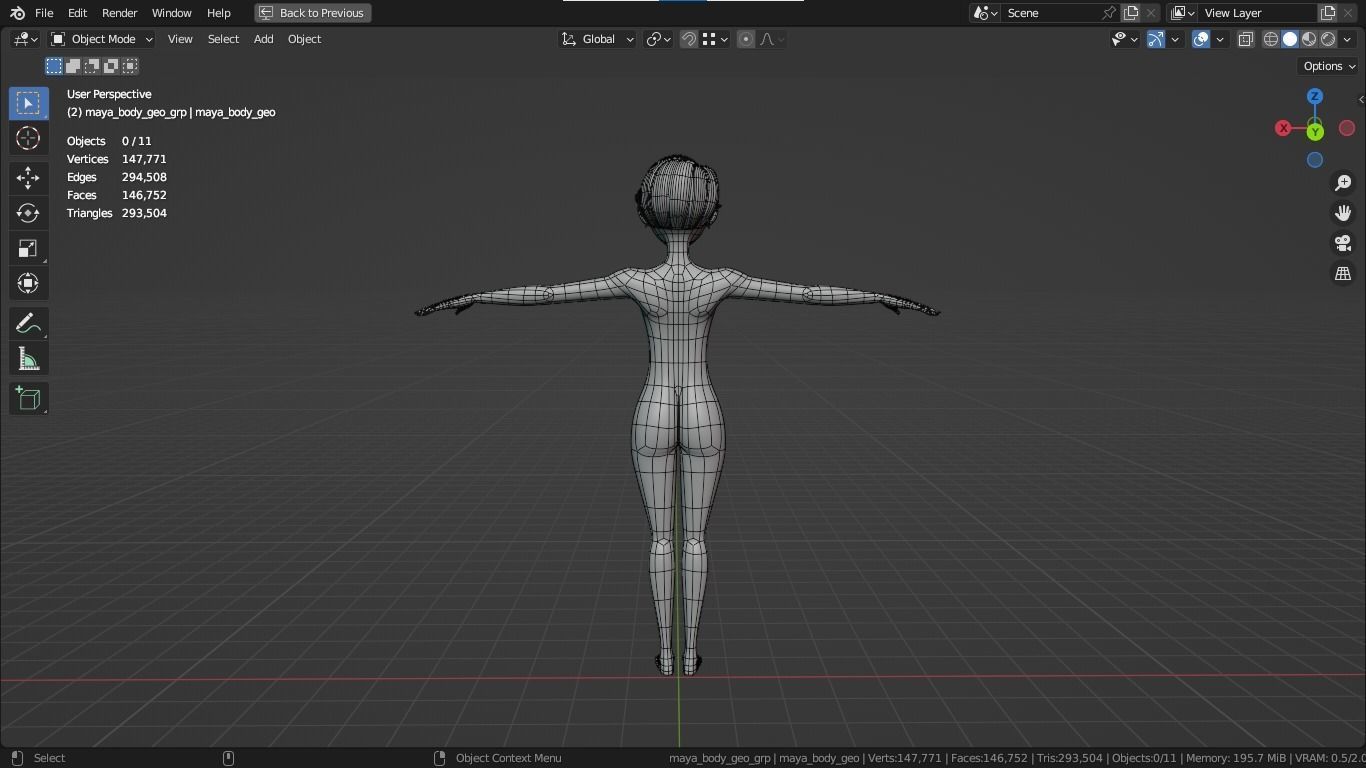Open the Help menu
The height and width of the screenshot is (768, 1366).
[218, 13]
